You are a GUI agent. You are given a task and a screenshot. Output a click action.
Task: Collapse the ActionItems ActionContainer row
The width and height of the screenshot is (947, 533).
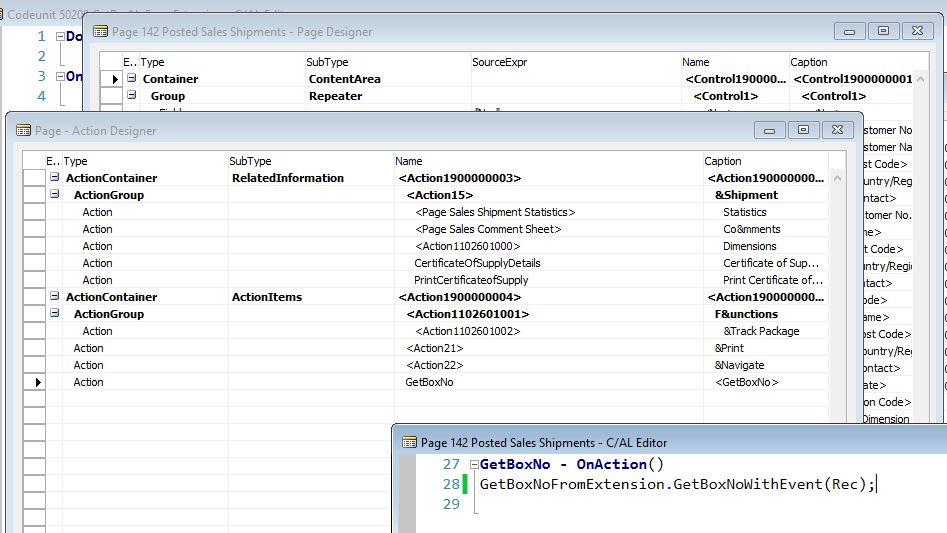(x=55, y=297)
